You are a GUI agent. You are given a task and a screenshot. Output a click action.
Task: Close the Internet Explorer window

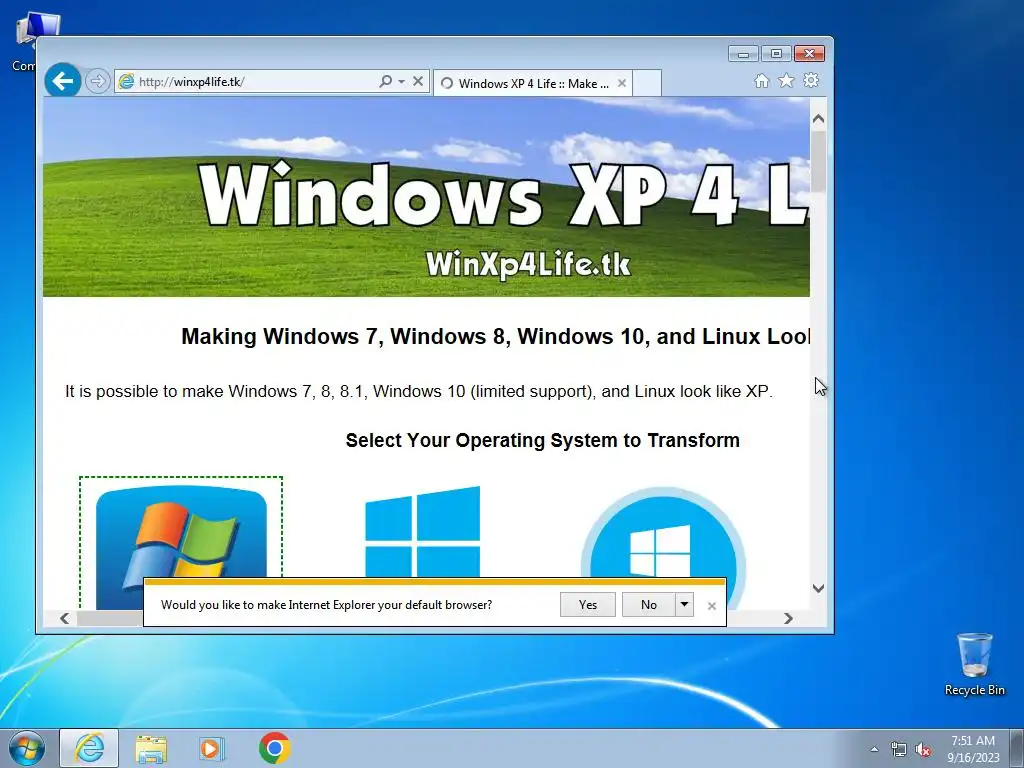pyautogui.click(x=809, y=54)
